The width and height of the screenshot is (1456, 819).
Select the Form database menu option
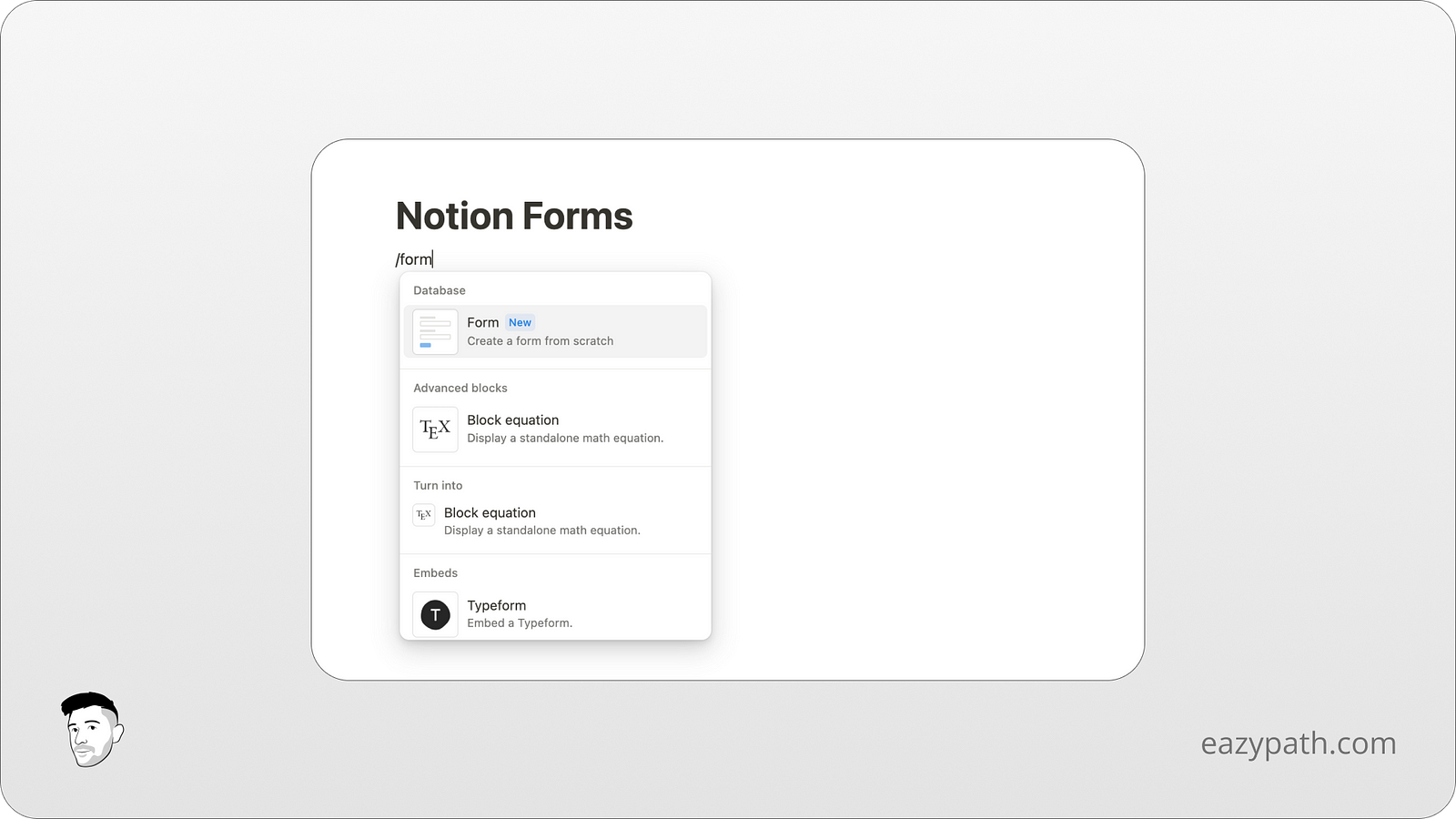[555, 331]
